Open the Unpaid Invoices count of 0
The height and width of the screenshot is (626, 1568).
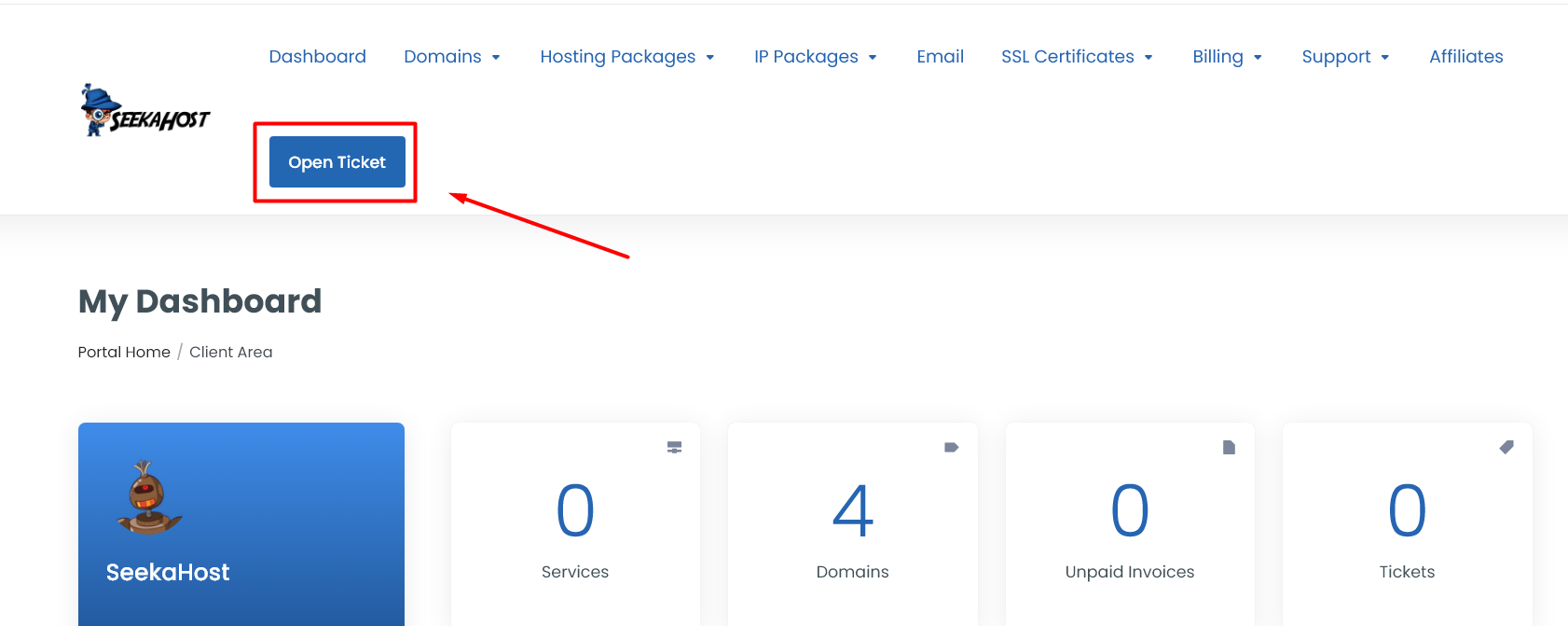click(1130, 511)
